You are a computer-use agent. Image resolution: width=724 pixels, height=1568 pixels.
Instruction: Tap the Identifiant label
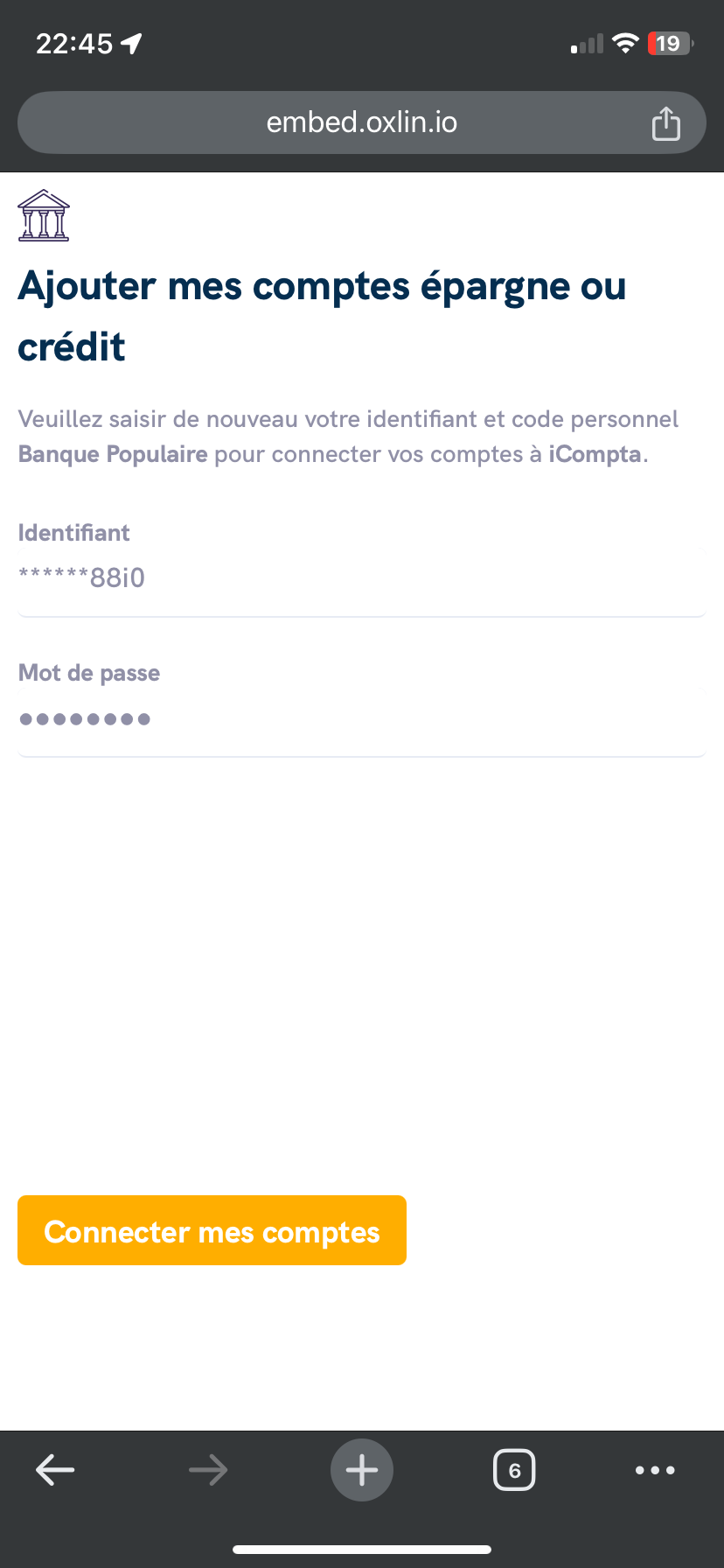74,533
